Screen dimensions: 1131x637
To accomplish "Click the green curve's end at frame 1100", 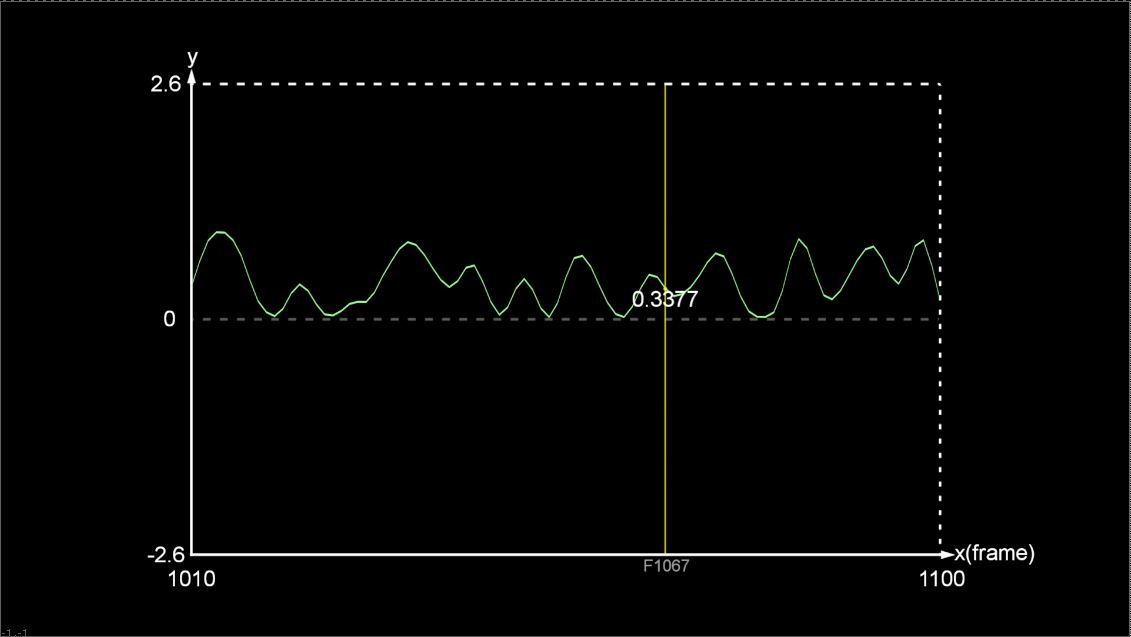I will tap(939, 298).
